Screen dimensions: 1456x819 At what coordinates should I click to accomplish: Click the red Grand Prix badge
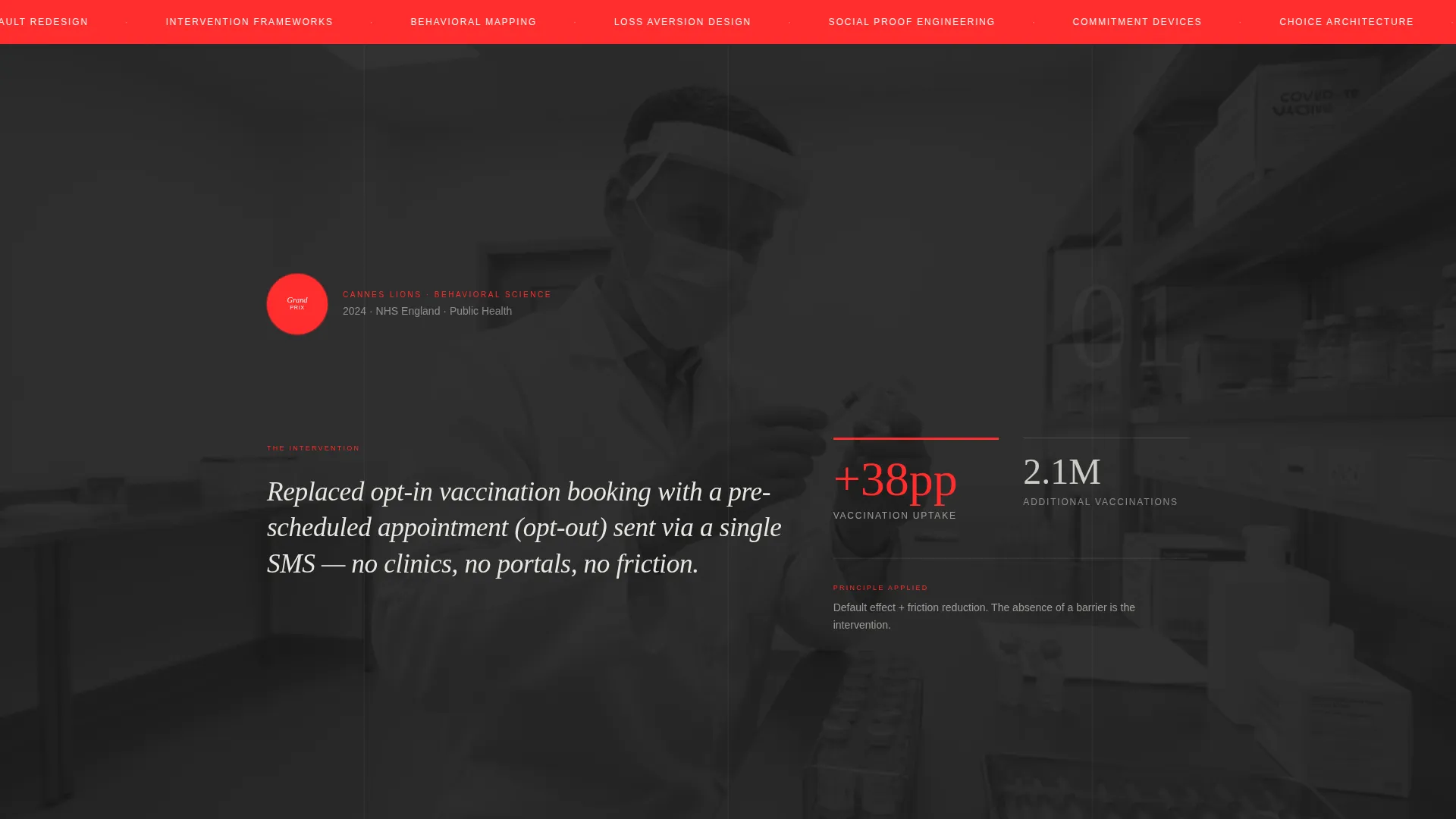[x=297, y=304]
